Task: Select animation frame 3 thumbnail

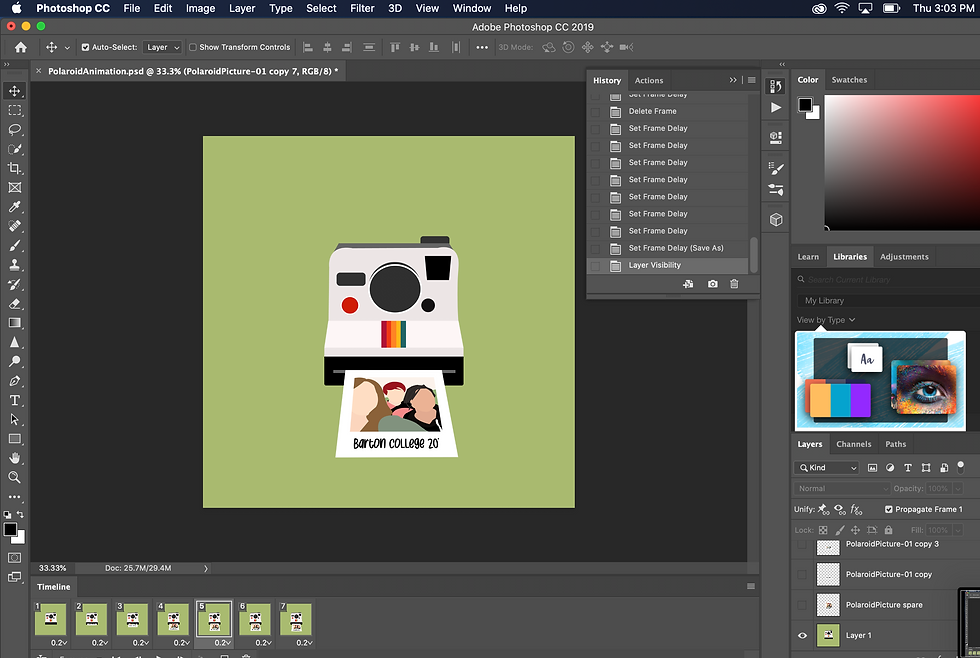Action: tap(132, 620)
